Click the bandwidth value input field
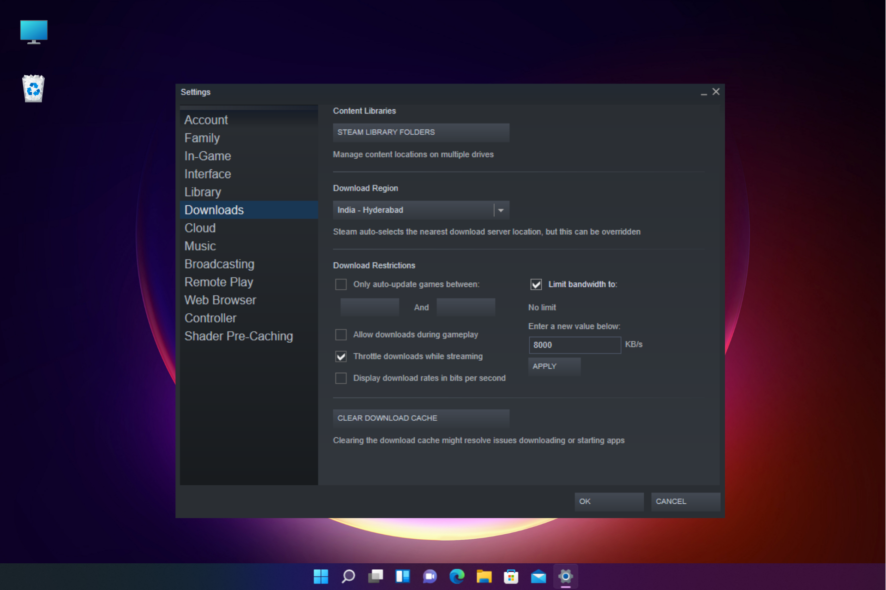The image size is (886, 590). coord(573,344)
